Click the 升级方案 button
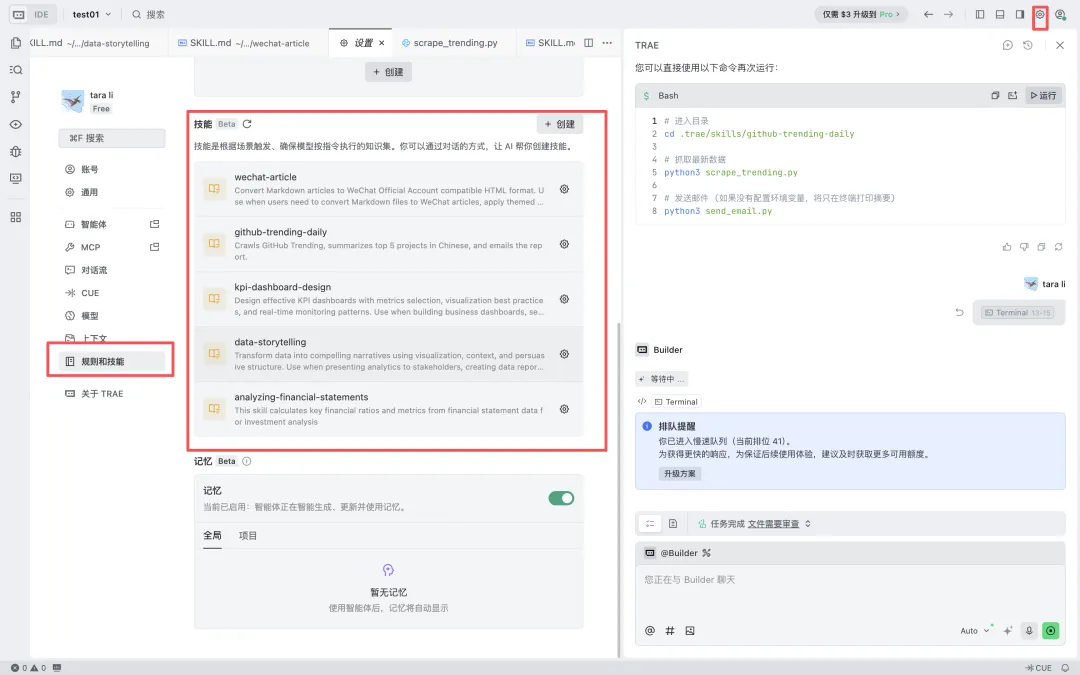This screenshot has height=675, width=1080. pos(679,474)
